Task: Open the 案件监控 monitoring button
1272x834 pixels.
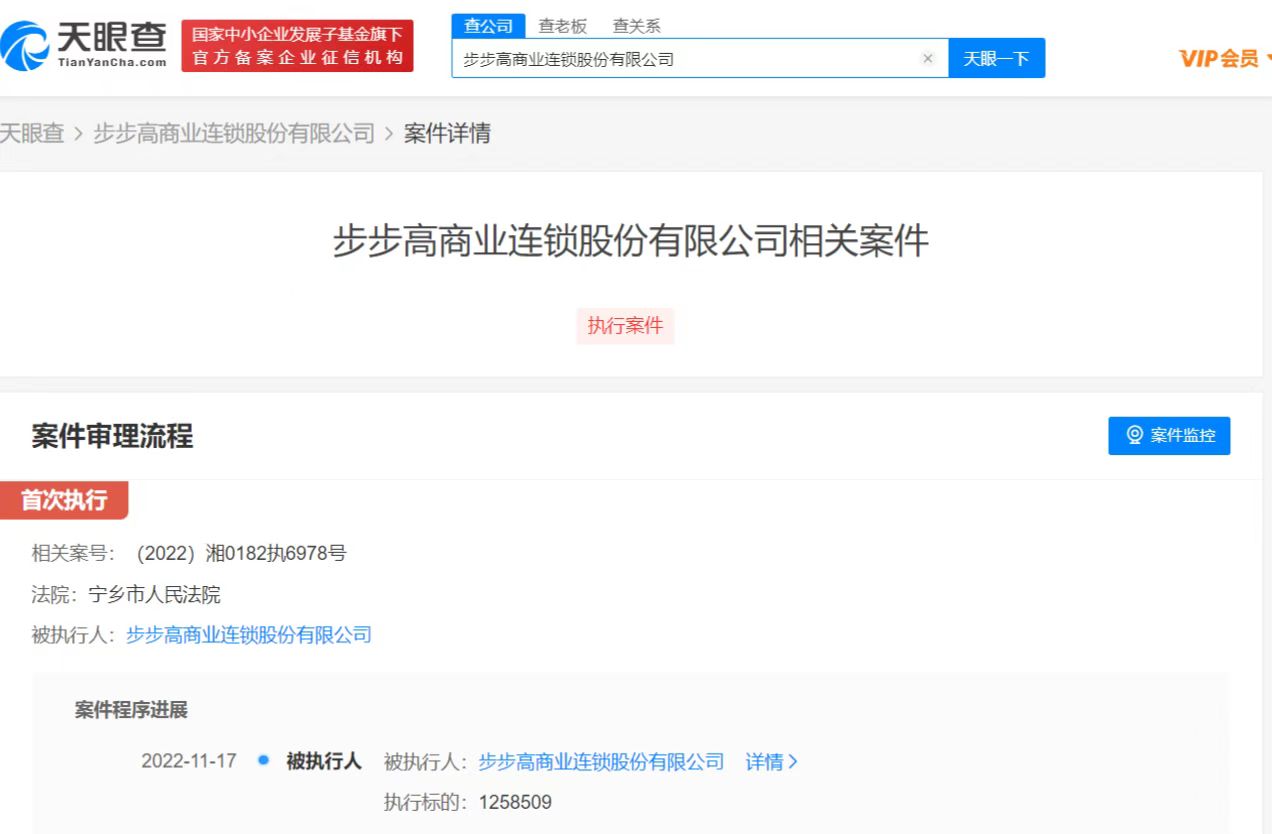Action: (1169, 436)
